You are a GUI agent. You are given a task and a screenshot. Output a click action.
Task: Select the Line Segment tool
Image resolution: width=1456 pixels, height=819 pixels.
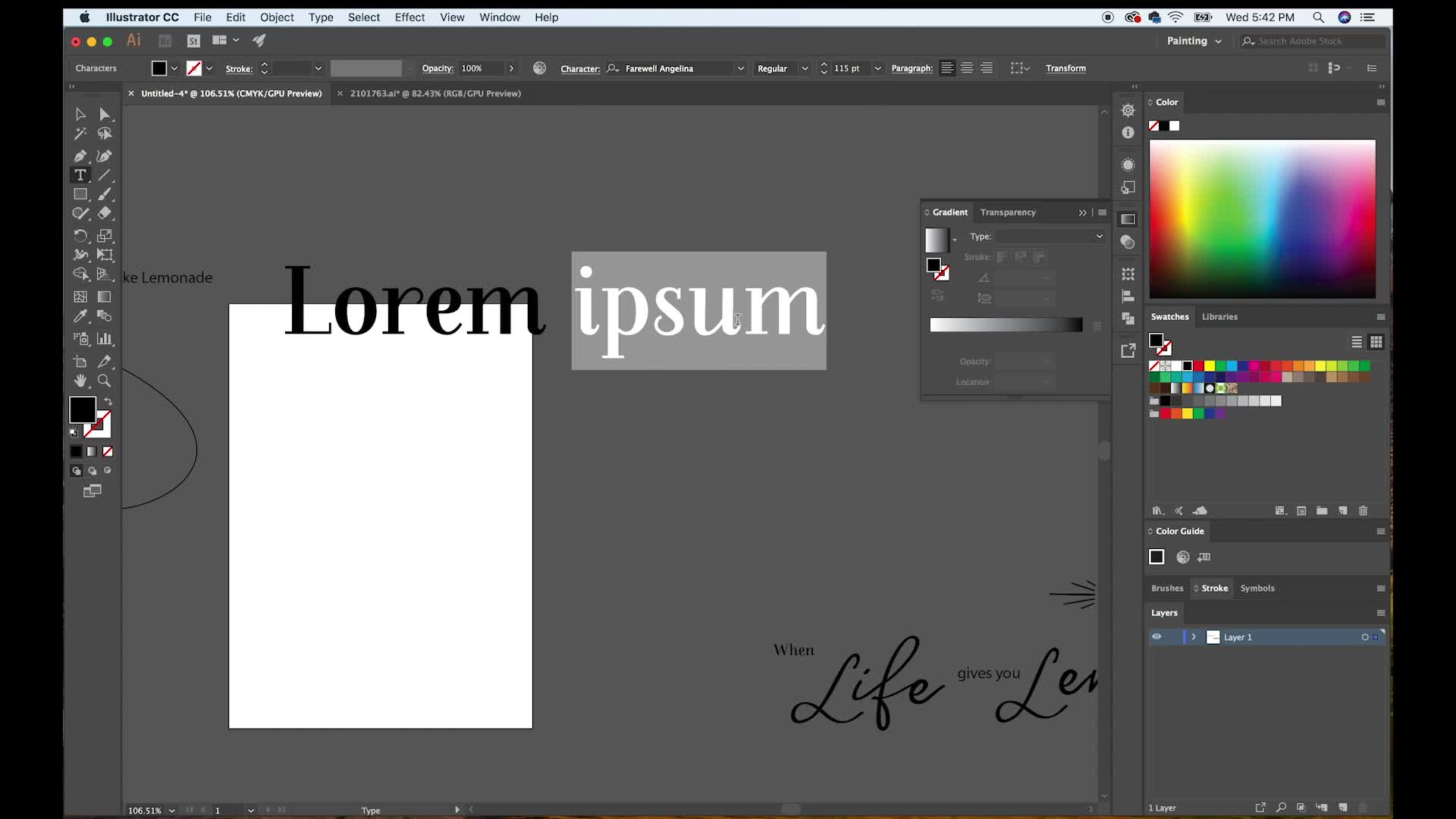105,175
